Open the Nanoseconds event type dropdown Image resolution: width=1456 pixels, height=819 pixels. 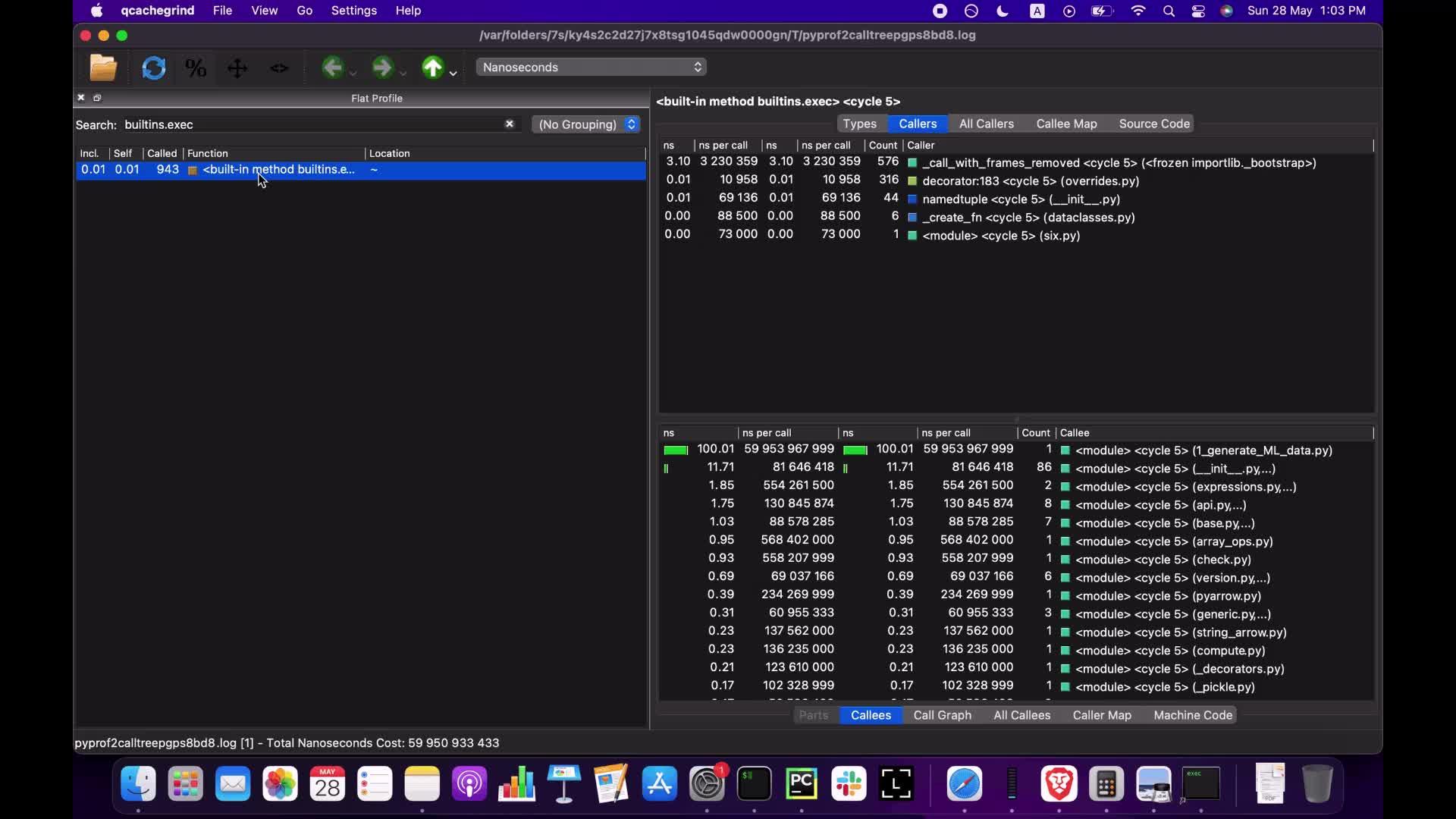click(590, 67)
